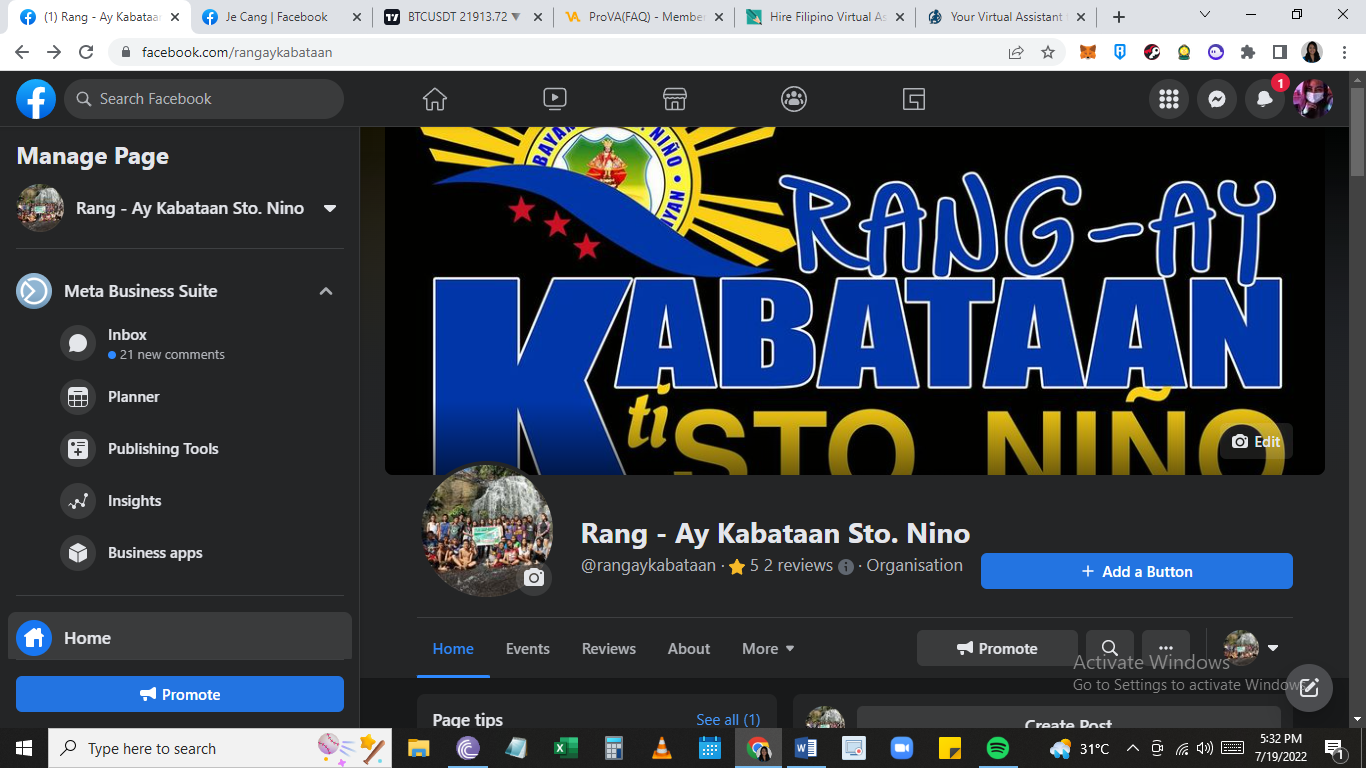1366x768 pixels.
Task: Open Spotify from the taskbar
Action: (997, 748)
